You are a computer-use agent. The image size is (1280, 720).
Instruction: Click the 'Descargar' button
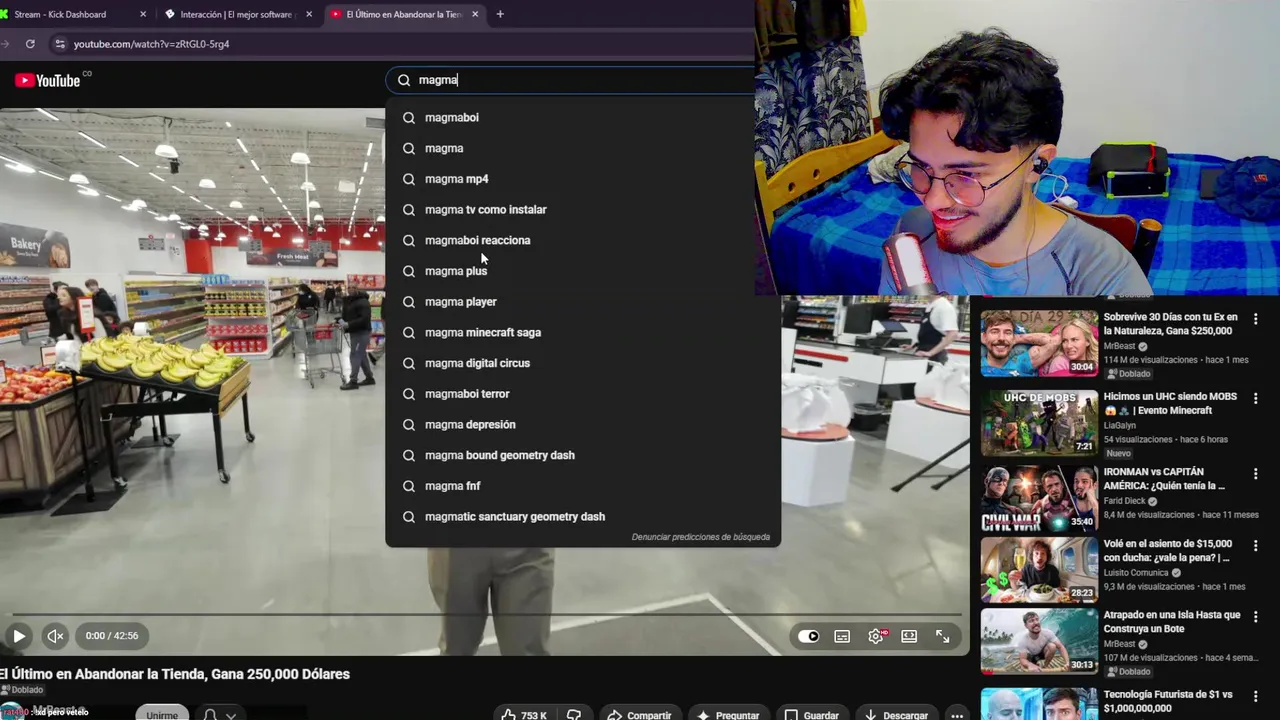pyautogui.click(x=896, y=715)
